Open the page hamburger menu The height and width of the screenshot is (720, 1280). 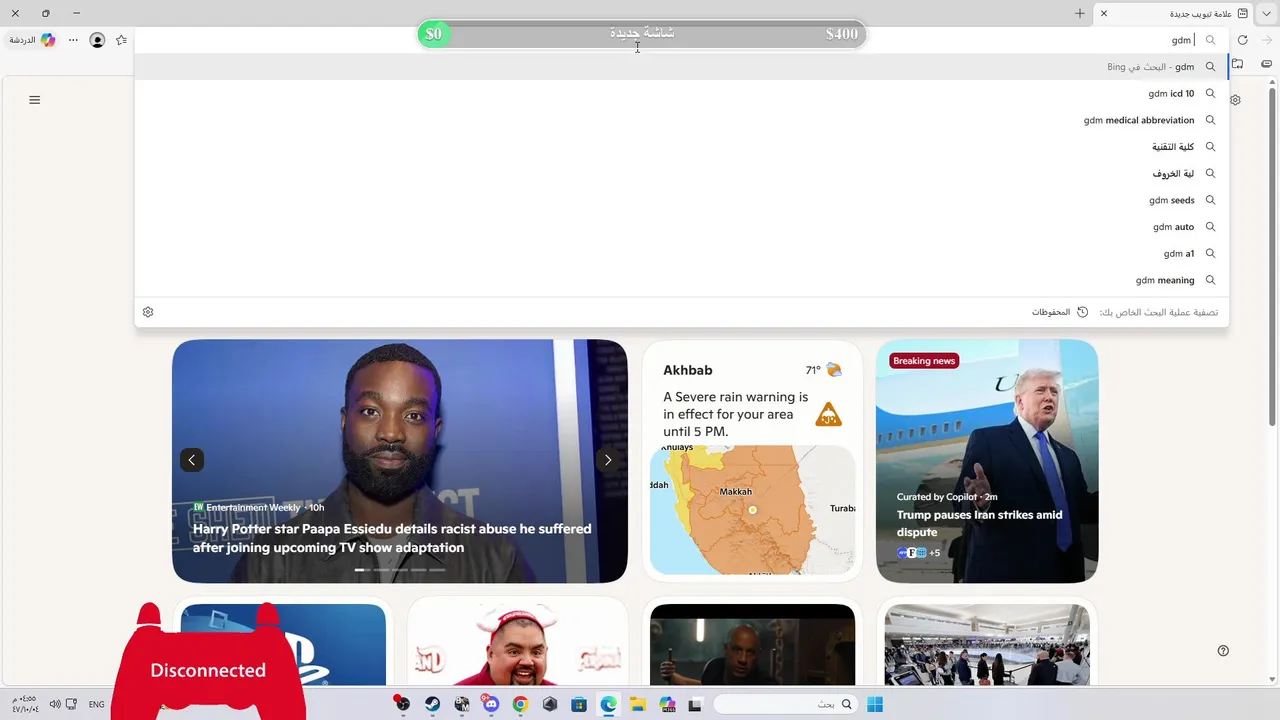tap(34, 100)
